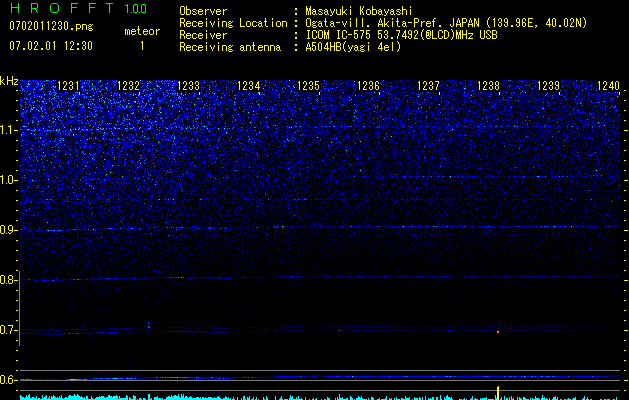The image size is (629, 400).
Task: Click the version number 1.00
Action: (136, 8)
